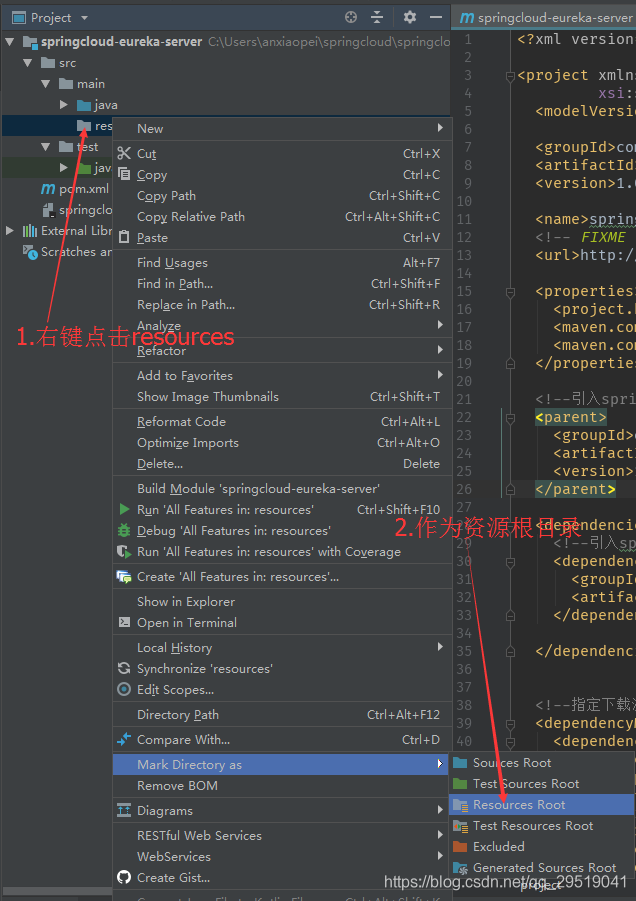The width and height of the screenshot is (636, 901).
Task: Hide the Project panel with the minus icon
Action: click(x=436, y=17)
